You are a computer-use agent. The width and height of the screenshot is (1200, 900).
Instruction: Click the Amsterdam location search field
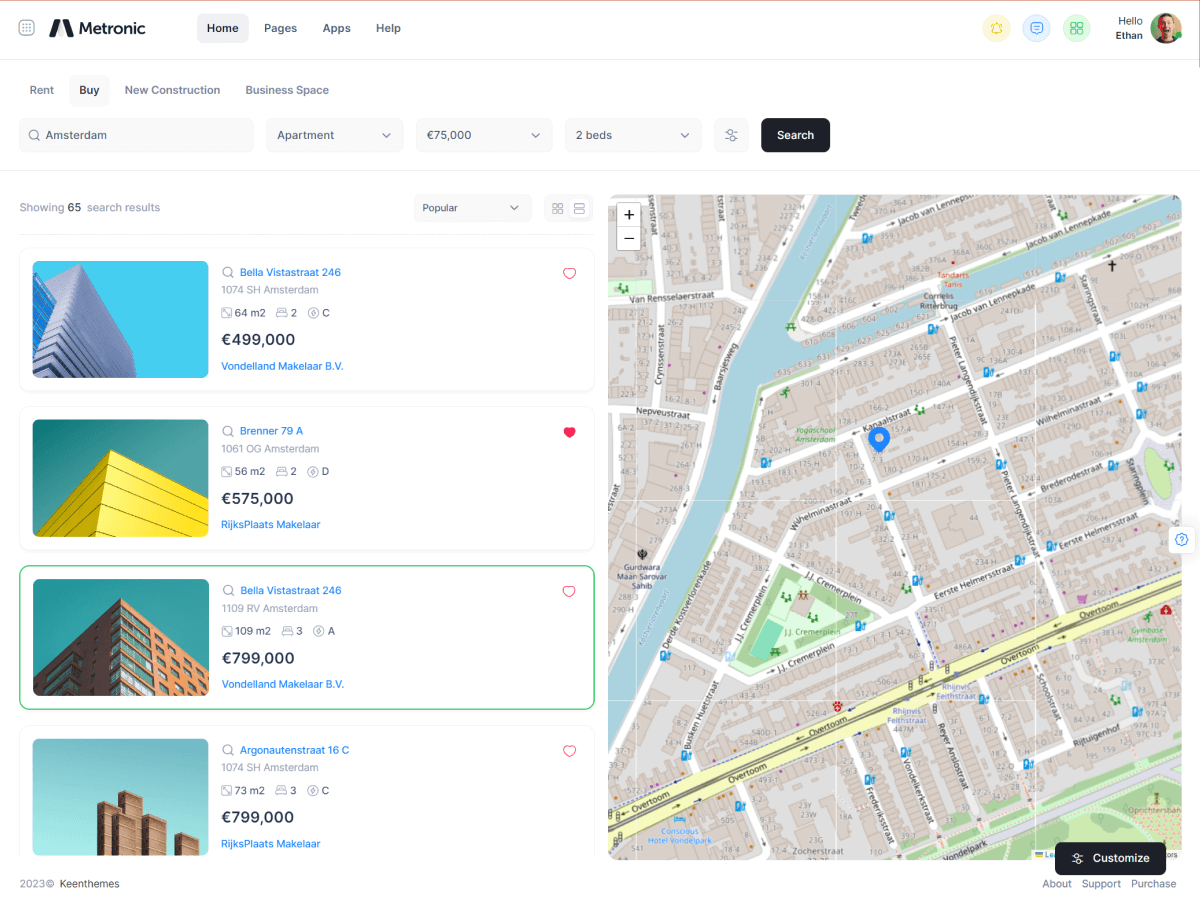coord(137,135)
